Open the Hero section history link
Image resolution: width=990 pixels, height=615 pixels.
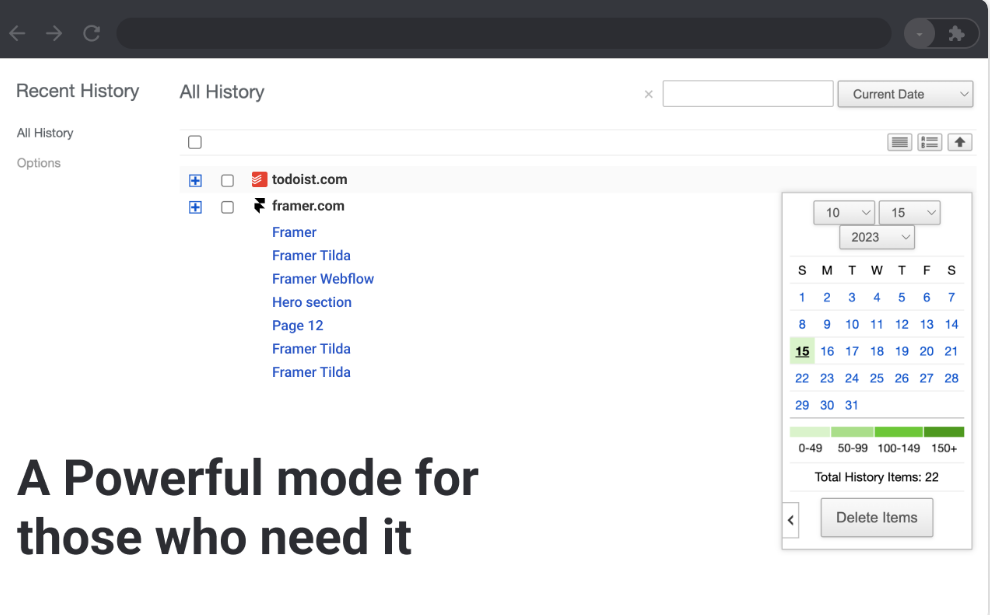pos(312,302)
